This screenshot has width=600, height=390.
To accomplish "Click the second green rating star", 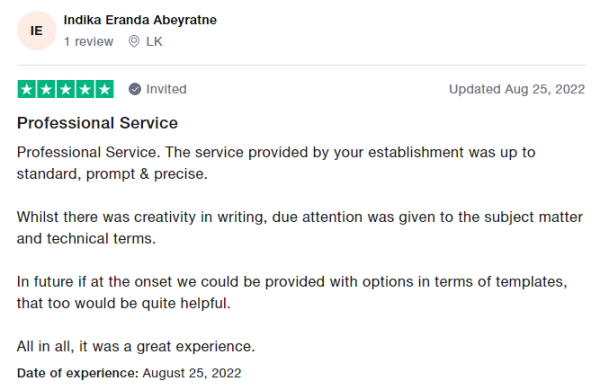I will click(46, 89).
